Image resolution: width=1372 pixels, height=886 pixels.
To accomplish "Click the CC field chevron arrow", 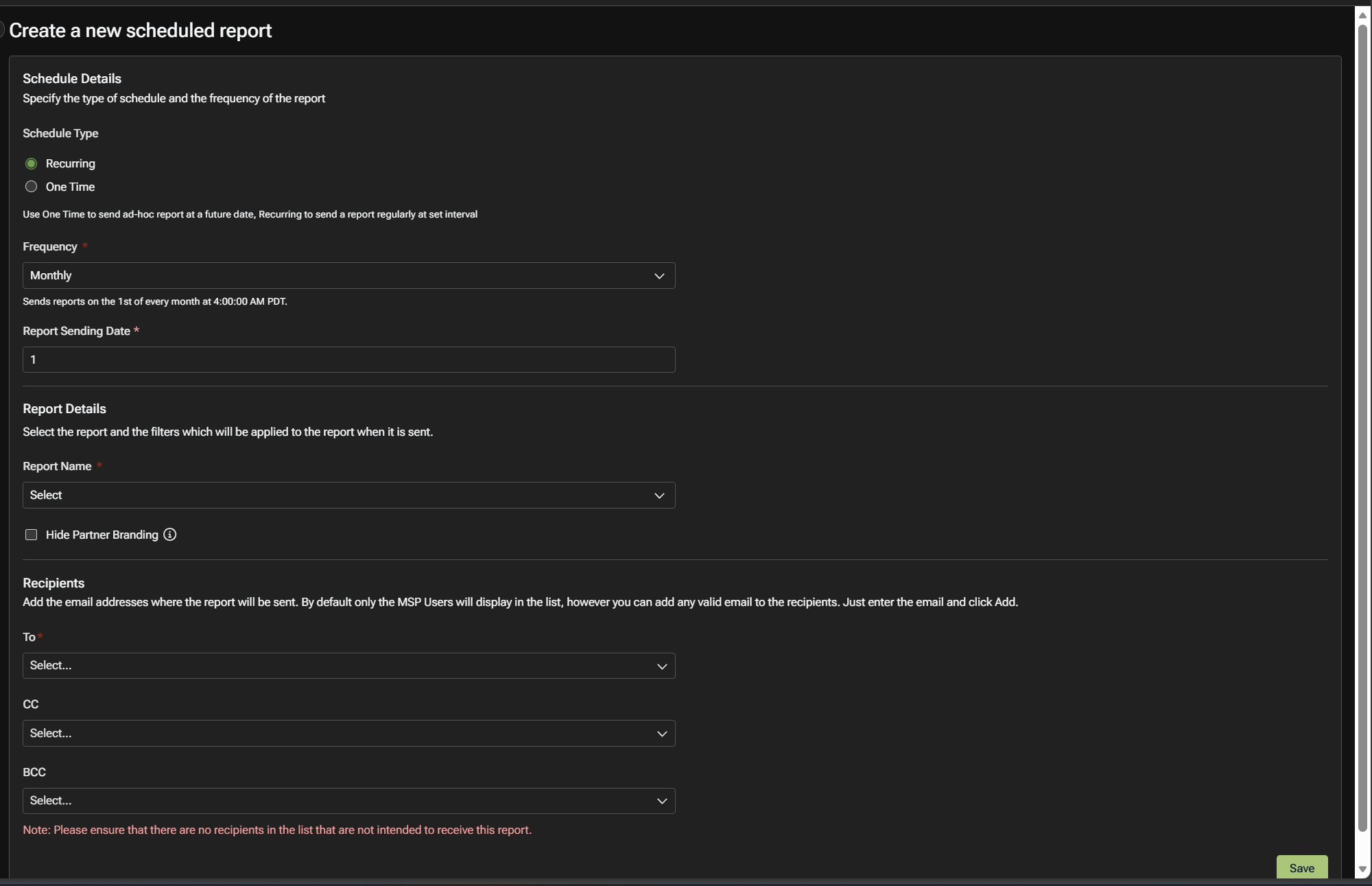I will [662, 734].
